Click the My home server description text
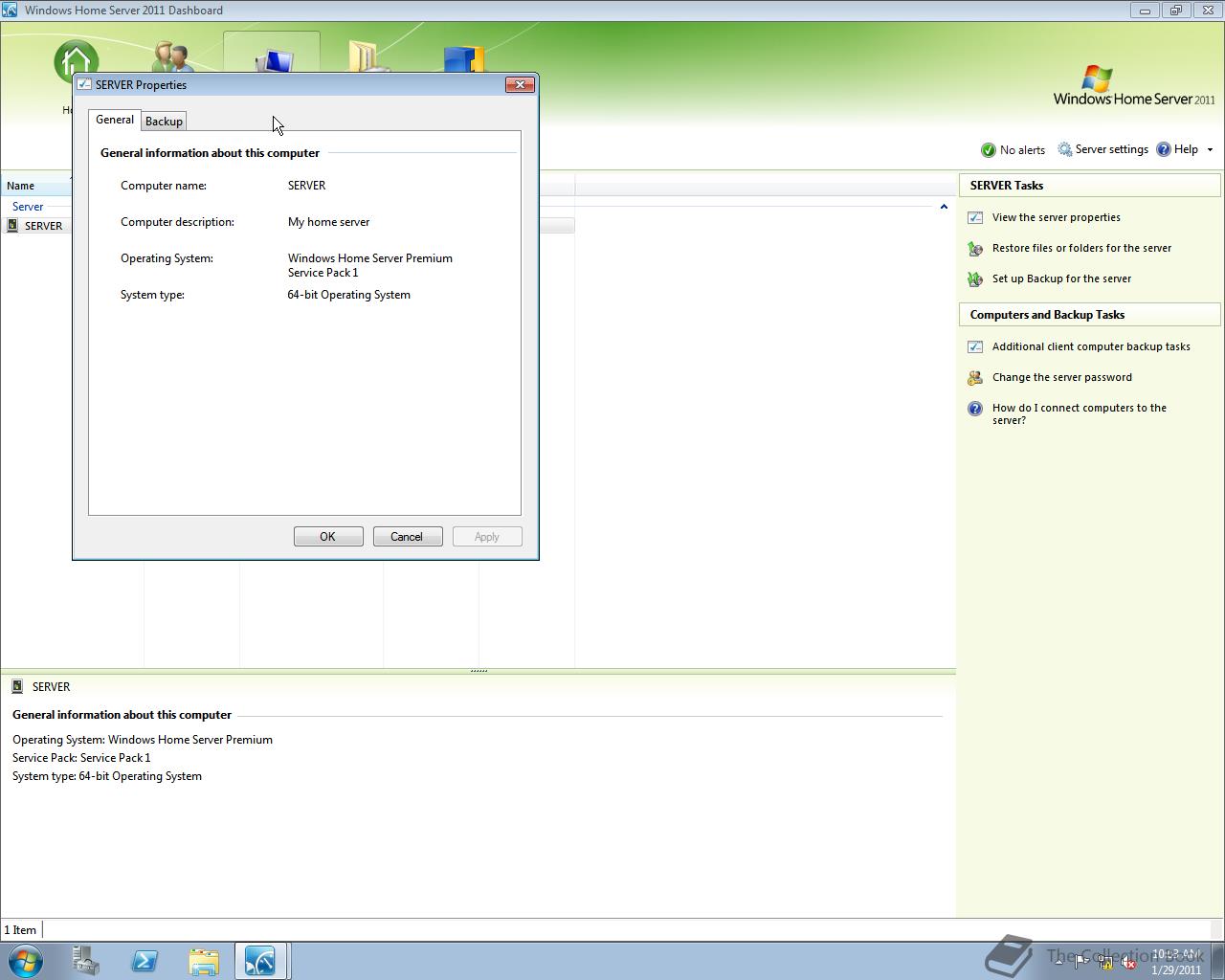 pyautogui.click(x=328, y=222)
